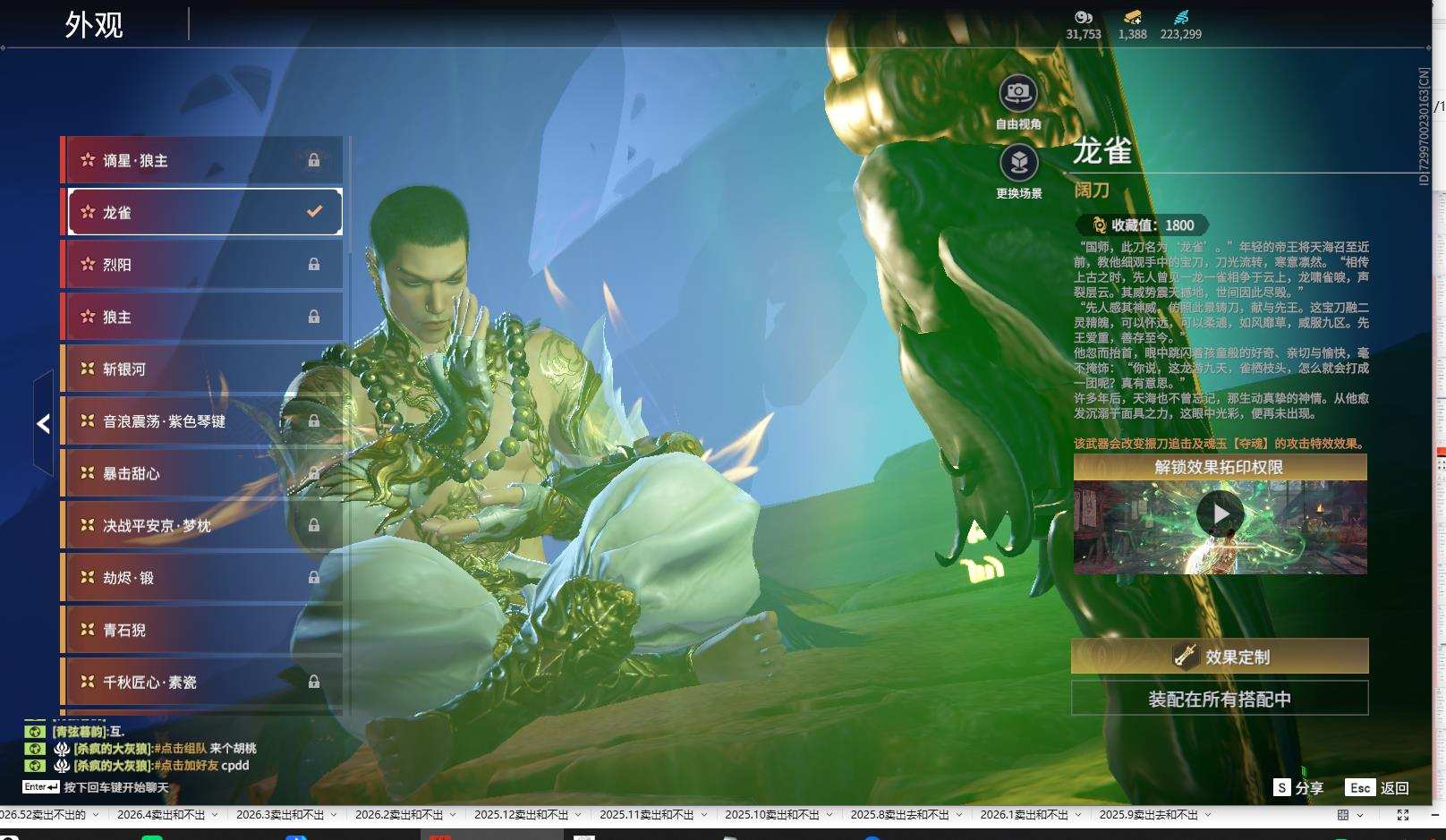Viewport: 1446px width, 840px height.
Task: Switch to the 2025.9卖出去和不出 sheet tab
Action: 1149,815
